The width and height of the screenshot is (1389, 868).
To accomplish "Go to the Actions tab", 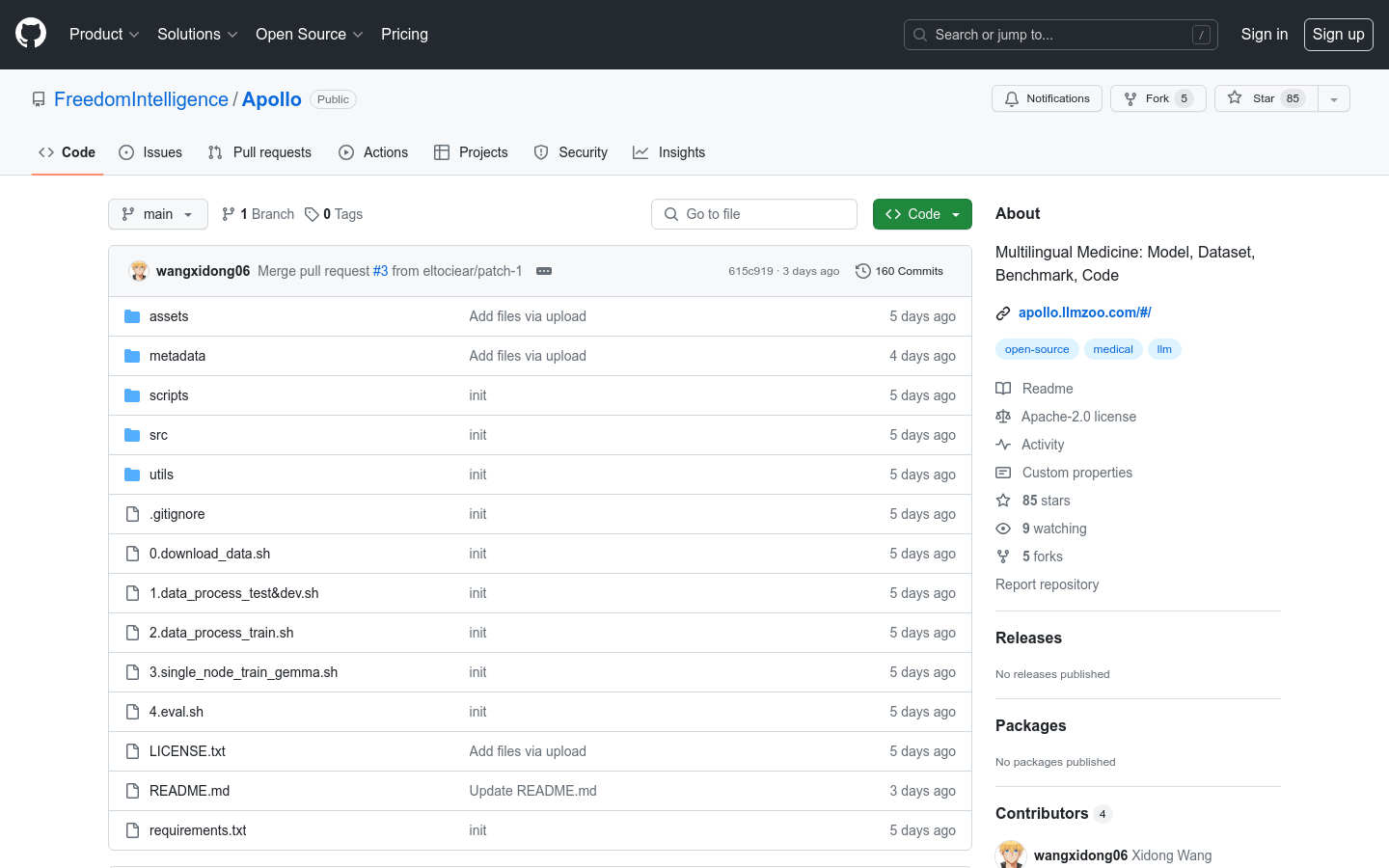I will click(x=373, y=152).
